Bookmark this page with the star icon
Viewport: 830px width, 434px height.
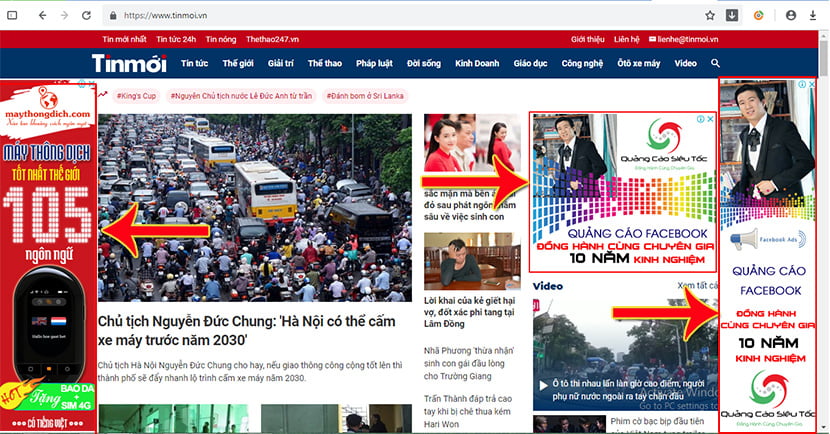click(710, 15)
